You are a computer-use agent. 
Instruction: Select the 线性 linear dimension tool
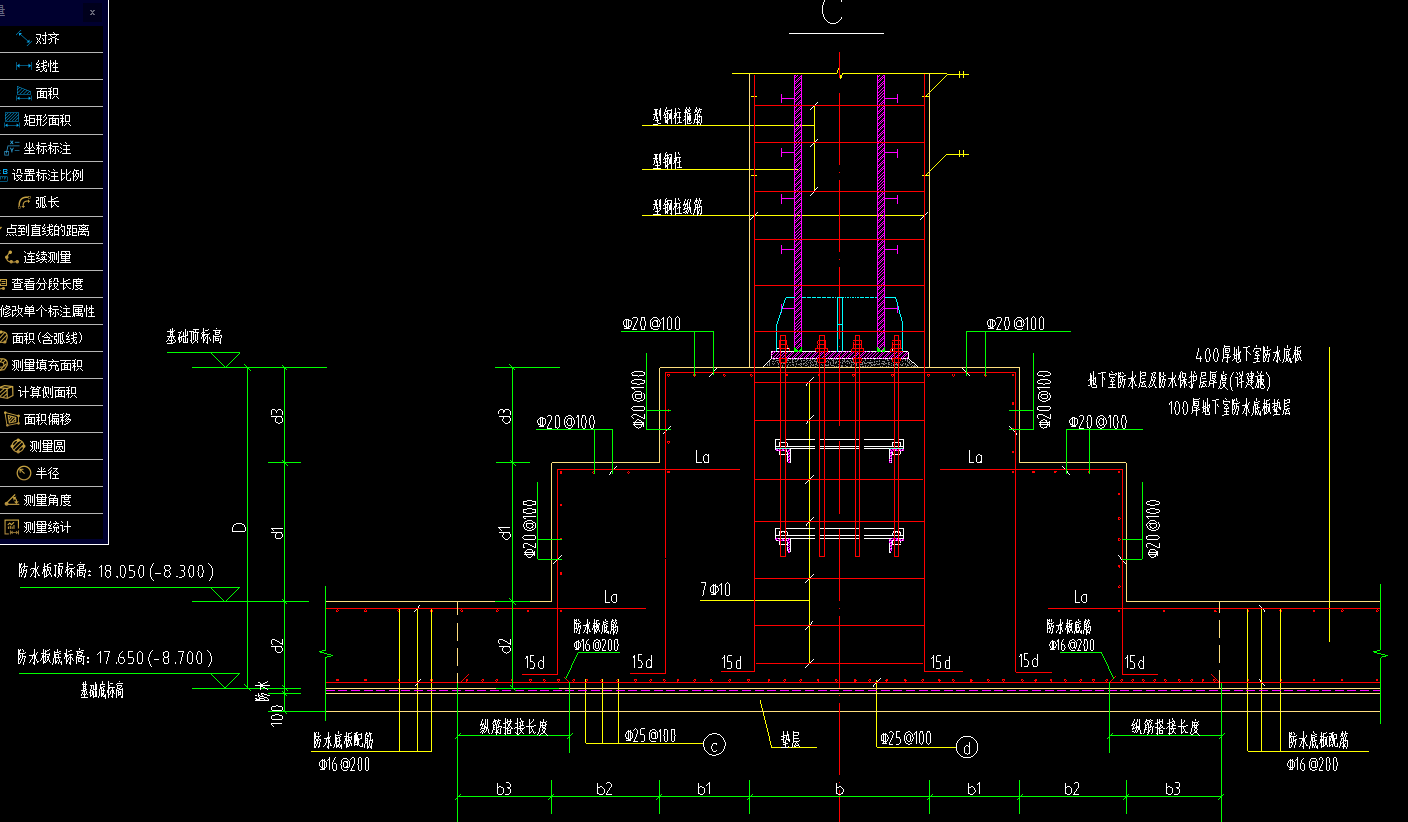click(47, 66)
